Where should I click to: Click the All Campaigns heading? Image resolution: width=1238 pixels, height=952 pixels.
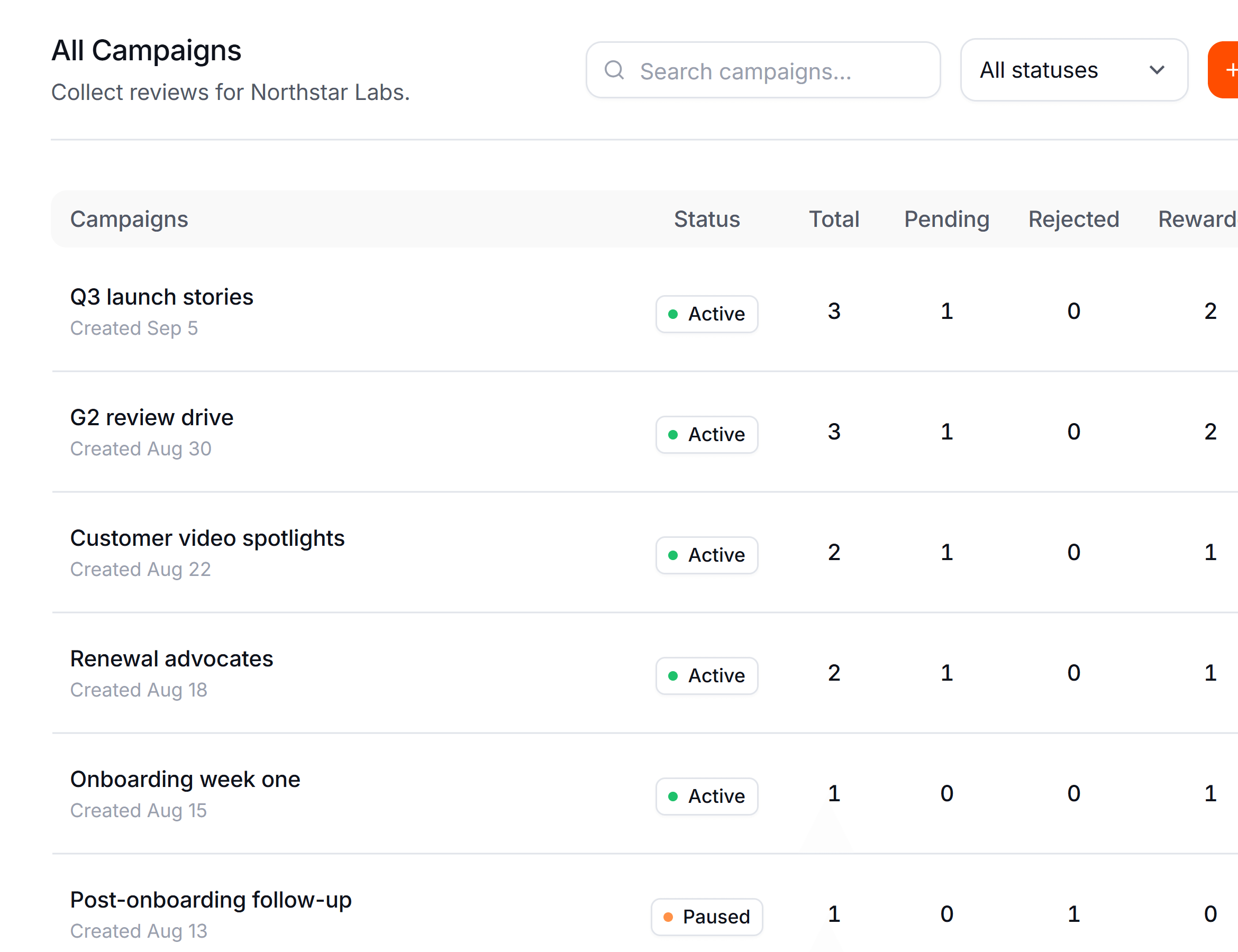(x=146, y=50)
